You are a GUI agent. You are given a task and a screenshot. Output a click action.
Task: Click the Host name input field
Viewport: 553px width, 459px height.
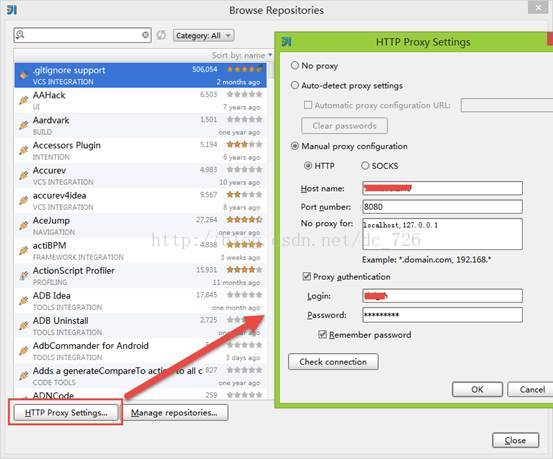tap(442, 188)
